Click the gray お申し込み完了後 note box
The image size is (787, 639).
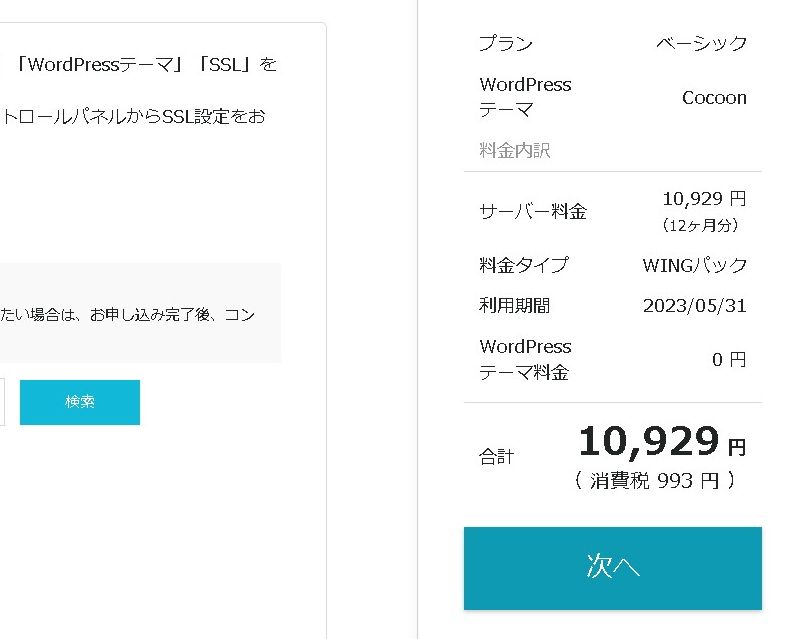(x=140, y=314)
